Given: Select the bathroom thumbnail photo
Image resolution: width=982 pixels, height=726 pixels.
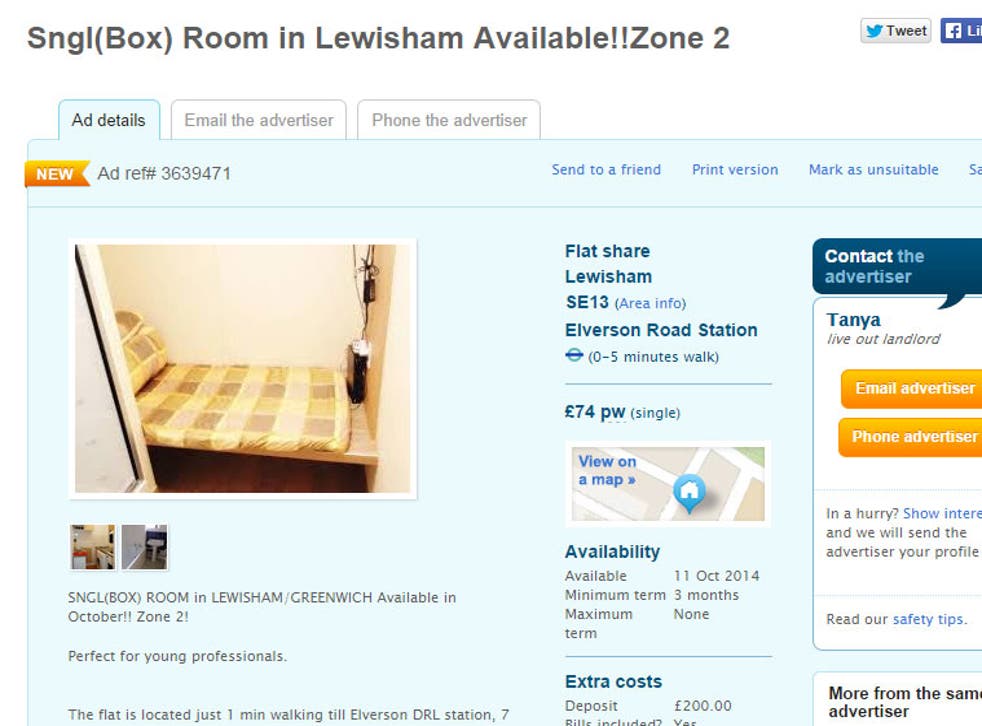Looking at the screenshot, I should [x=145, y=547].
